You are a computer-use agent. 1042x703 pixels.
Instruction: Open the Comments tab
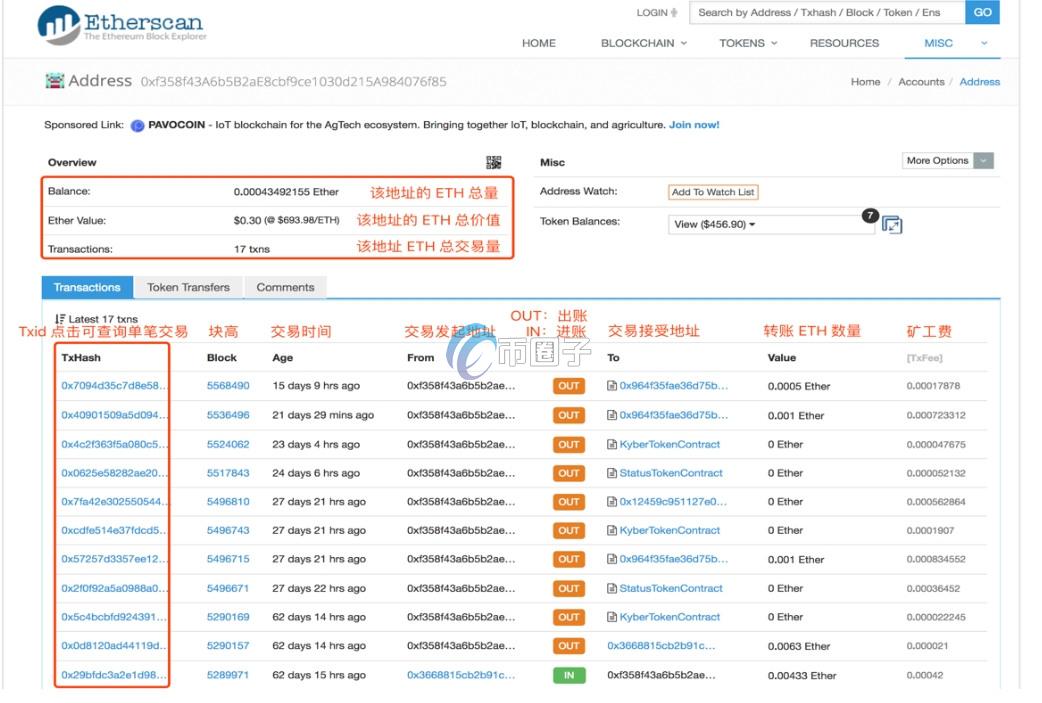(285, 287)
